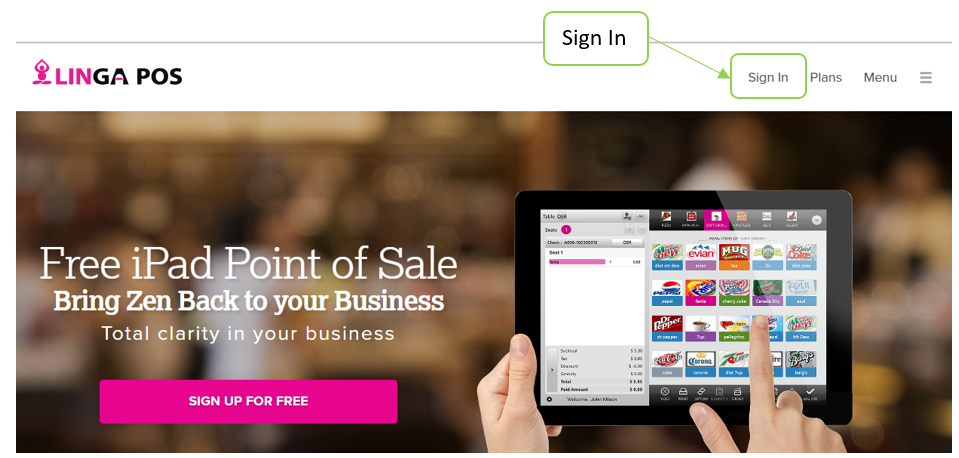Expand the totals panel arrow beside Subtotal

coord(551,369)
